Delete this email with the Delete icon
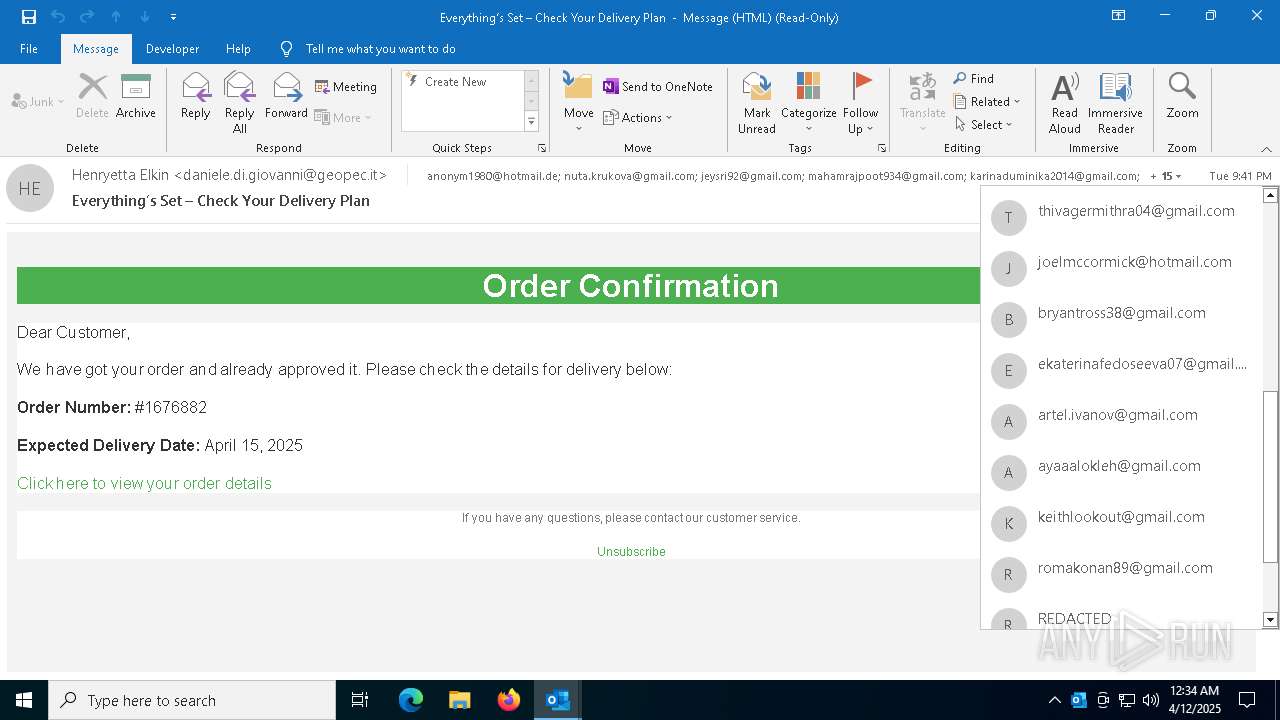The height and width of the screenshot is (720, 1280). click(92, 96)
